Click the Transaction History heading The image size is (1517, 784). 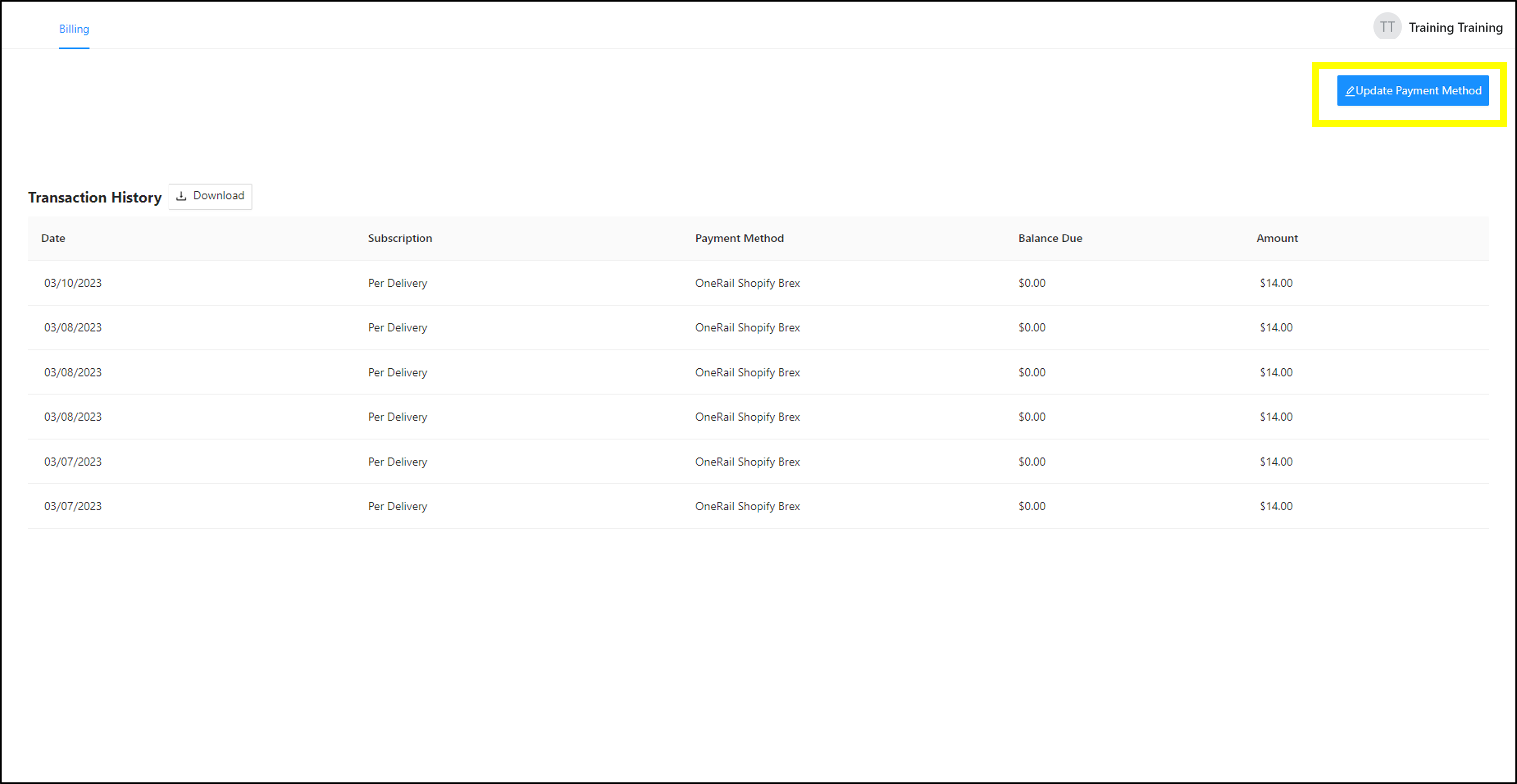(x=95, y=197)
